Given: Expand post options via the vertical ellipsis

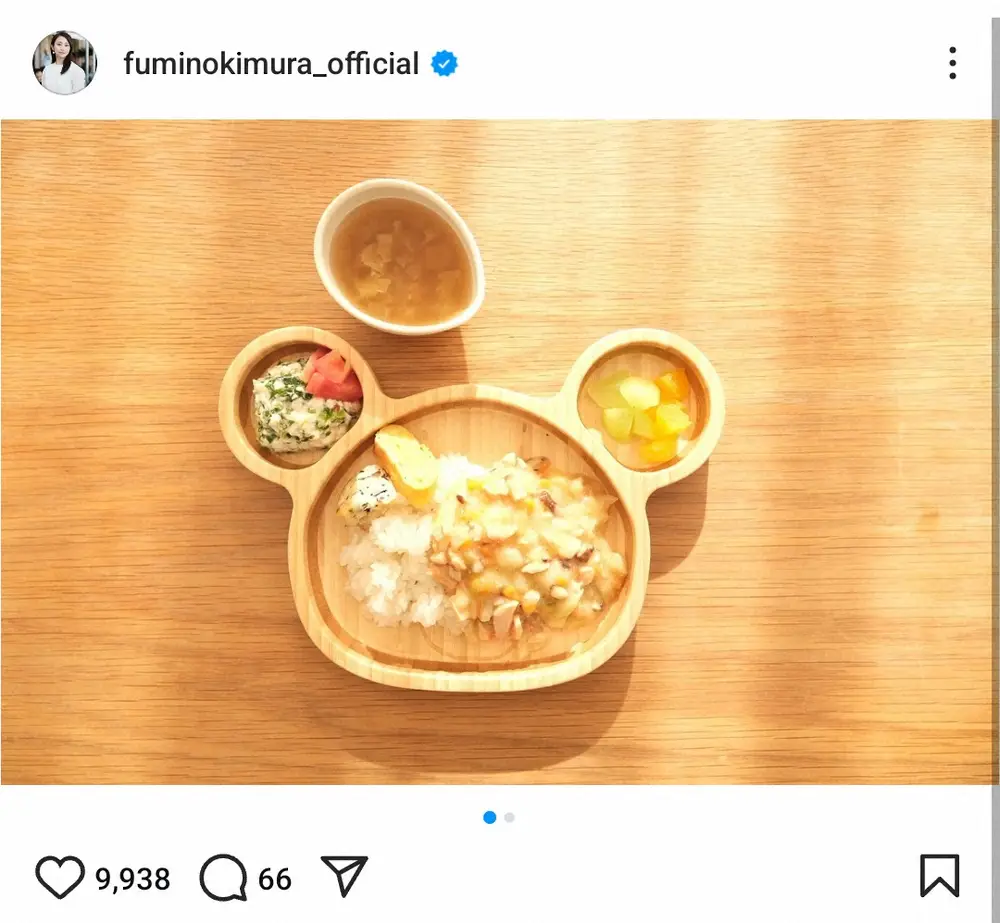Looking at the screenshot, I should point(952,63).
